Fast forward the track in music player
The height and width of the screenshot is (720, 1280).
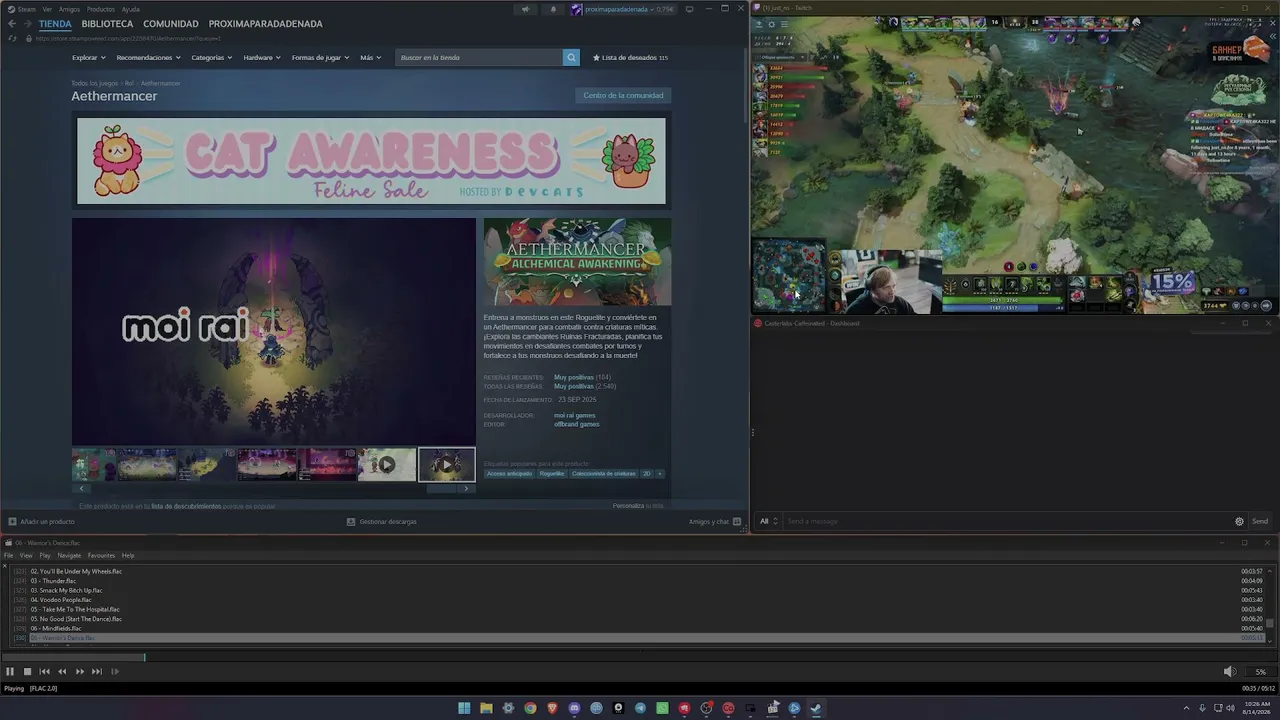click(80, 672)
